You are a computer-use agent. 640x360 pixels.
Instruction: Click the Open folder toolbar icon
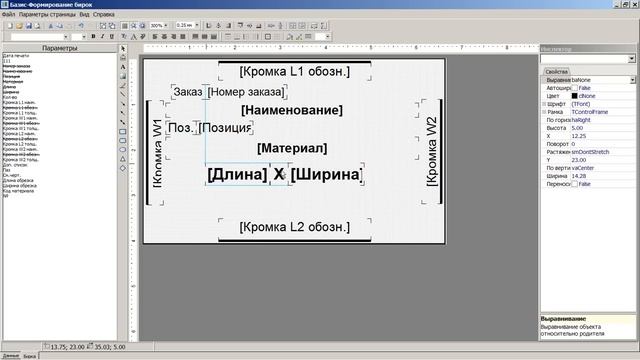coord(19,26)
